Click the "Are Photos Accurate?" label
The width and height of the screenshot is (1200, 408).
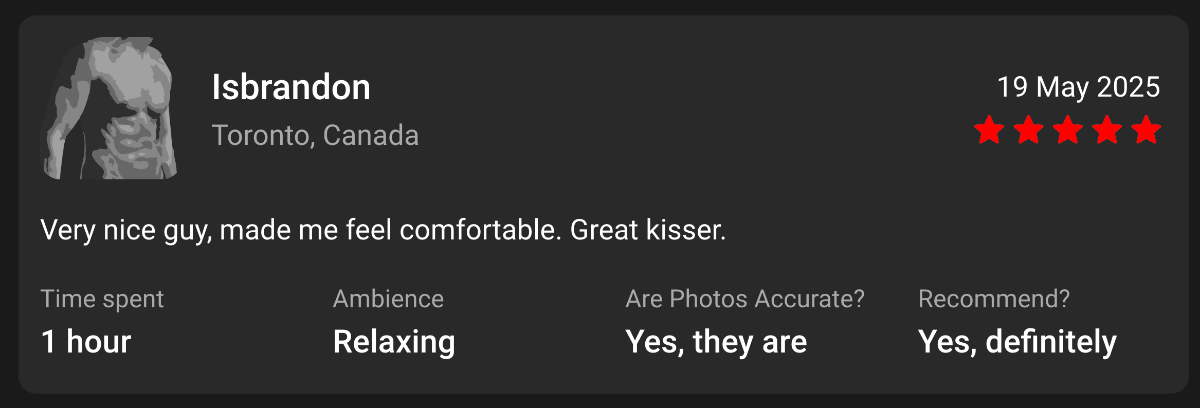(745, 298)
